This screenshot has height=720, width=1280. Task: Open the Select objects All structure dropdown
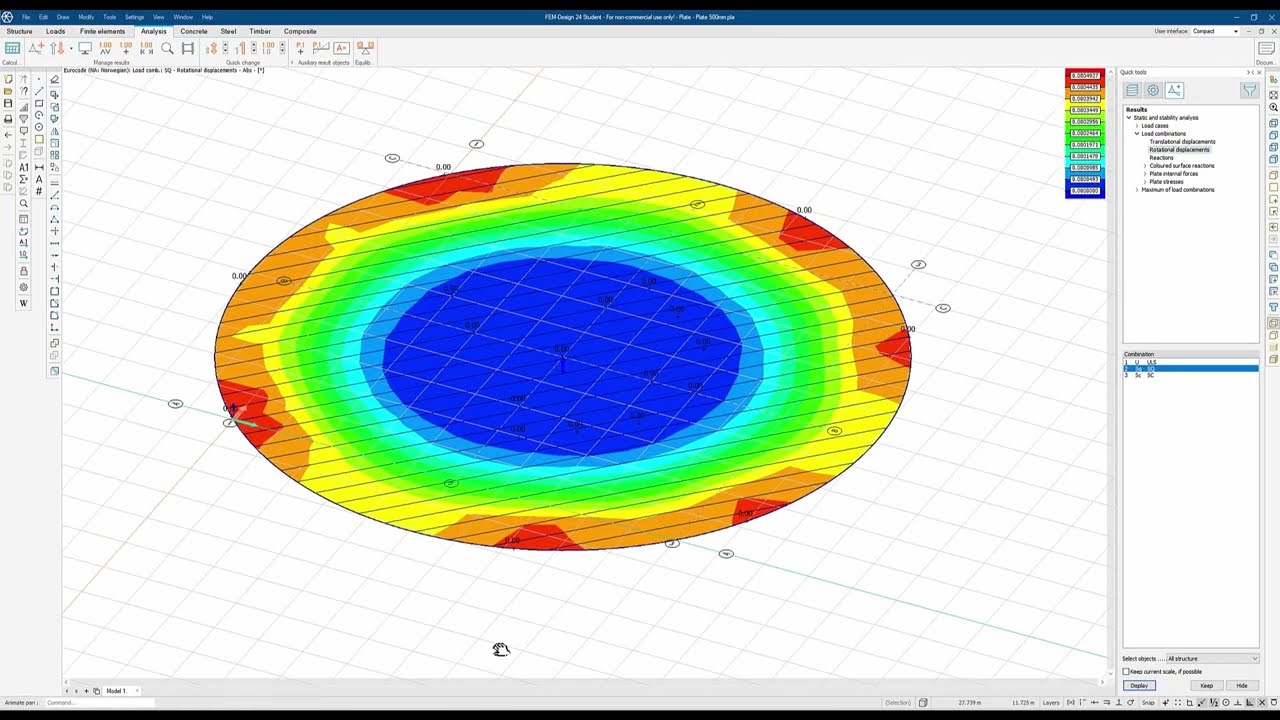(x=1212, y=658)
